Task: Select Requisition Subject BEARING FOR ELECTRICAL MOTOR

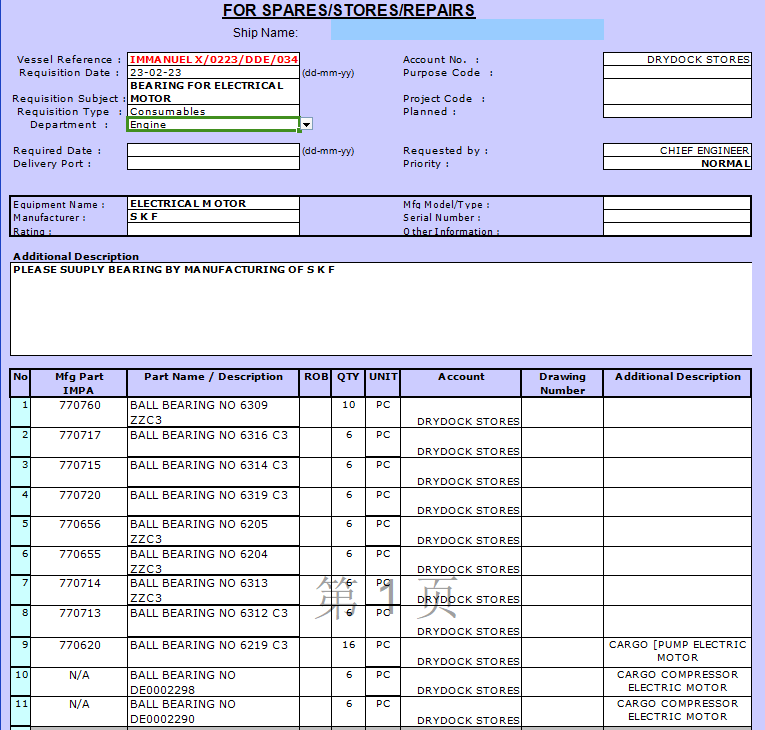Action: tap(213, 92)
